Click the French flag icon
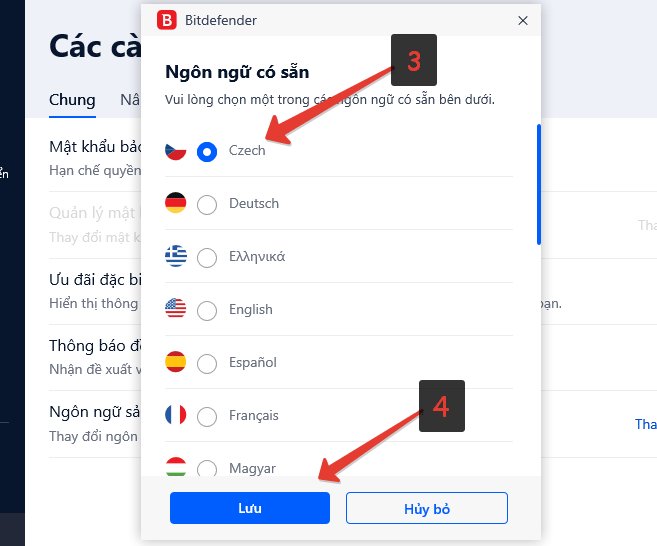 (x=176, y=415)
